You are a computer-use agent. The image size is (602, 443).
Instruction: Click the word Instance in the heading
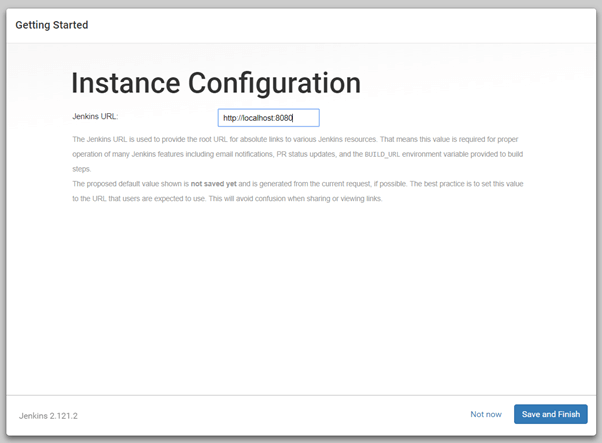pyautogui.click(x=124, y=83)
